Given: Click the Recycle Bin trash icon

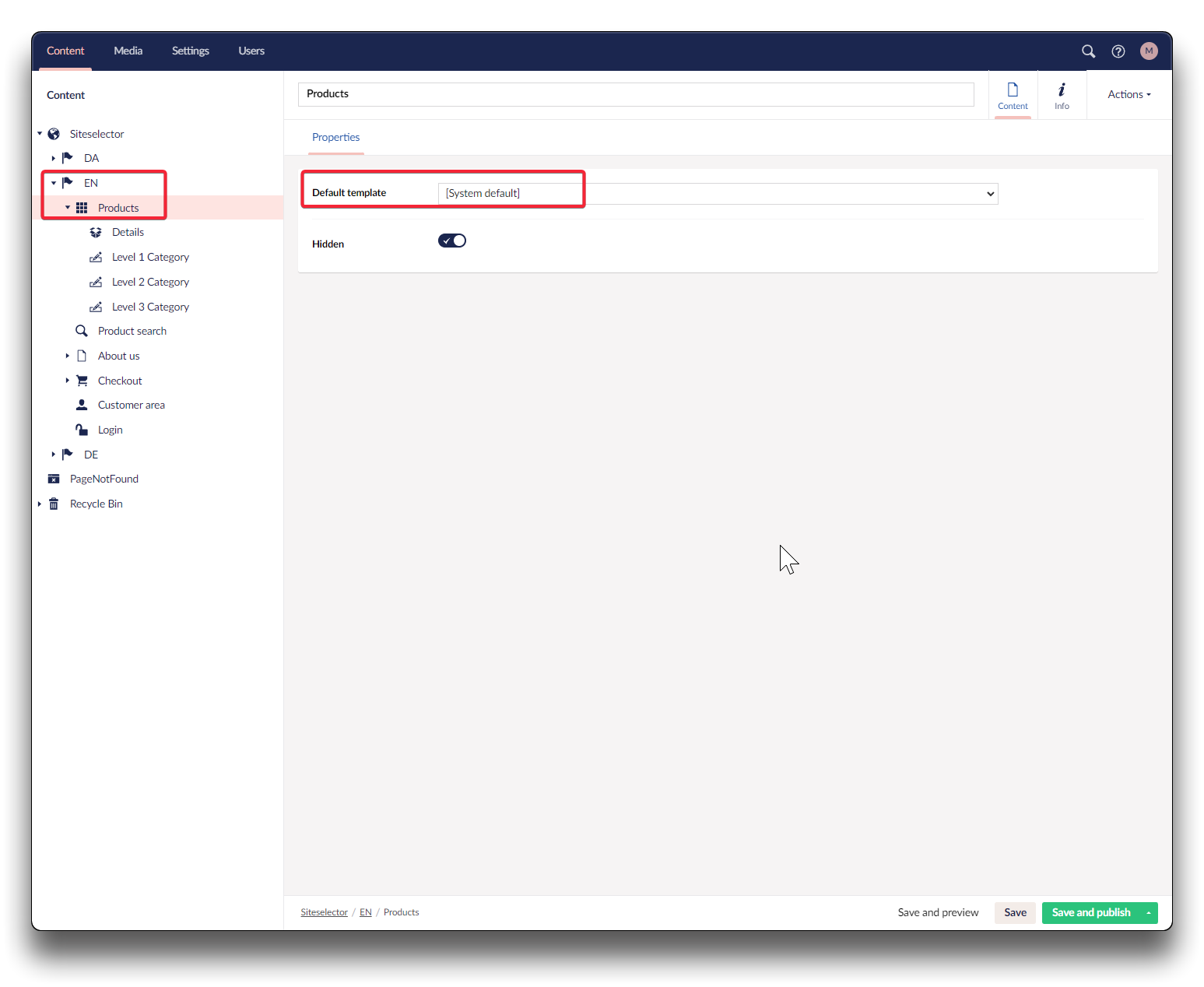Looking at the screenshot, I should 54,504.
